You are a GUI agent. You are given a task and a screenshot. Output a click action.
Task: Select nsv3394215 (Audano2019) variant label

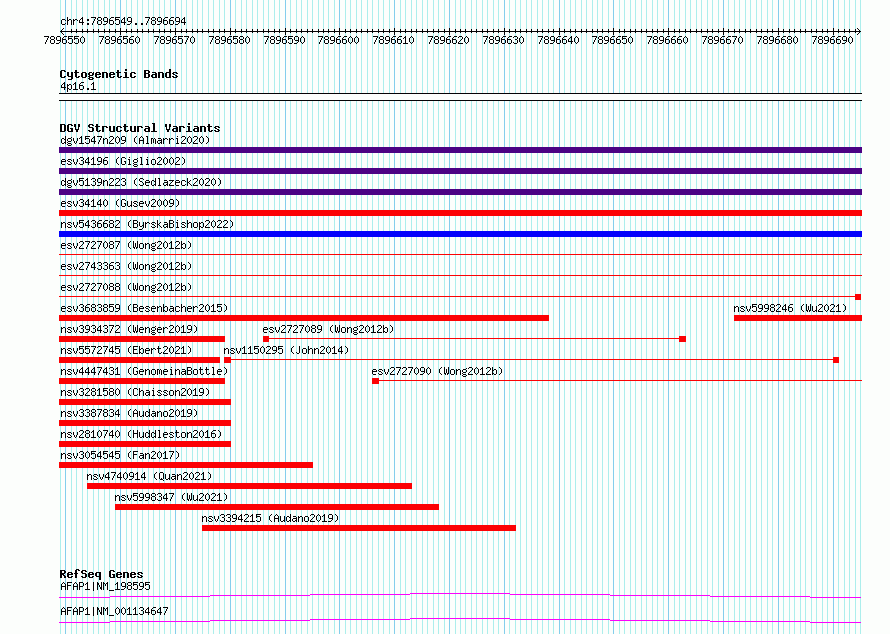(x=270, y=518)
